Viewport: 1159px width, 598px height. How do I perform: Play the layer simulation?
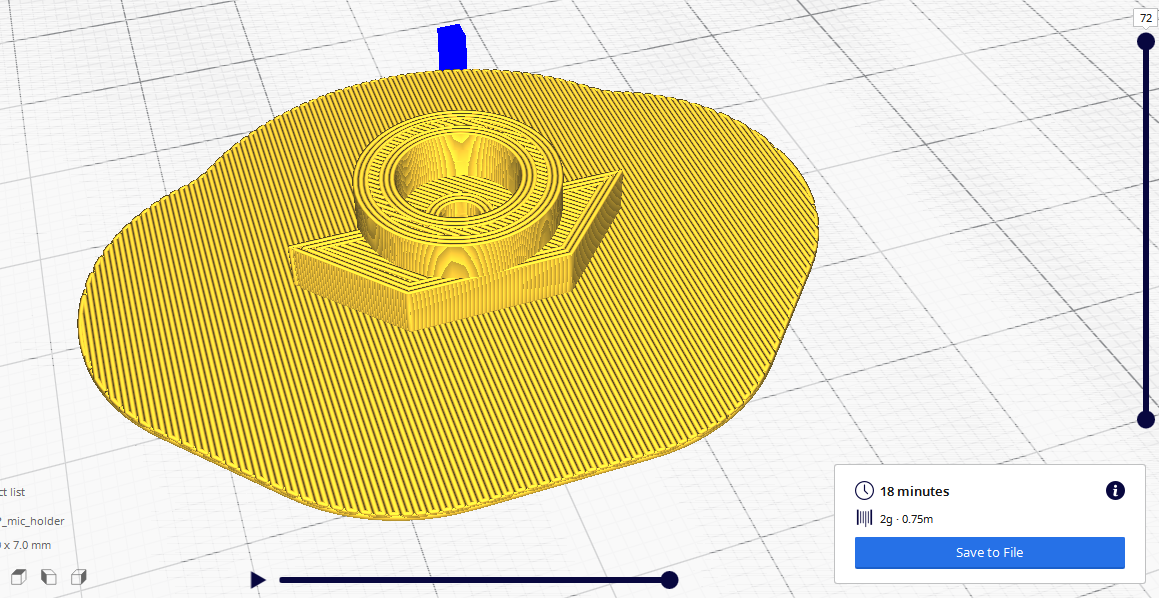point(258,580)
